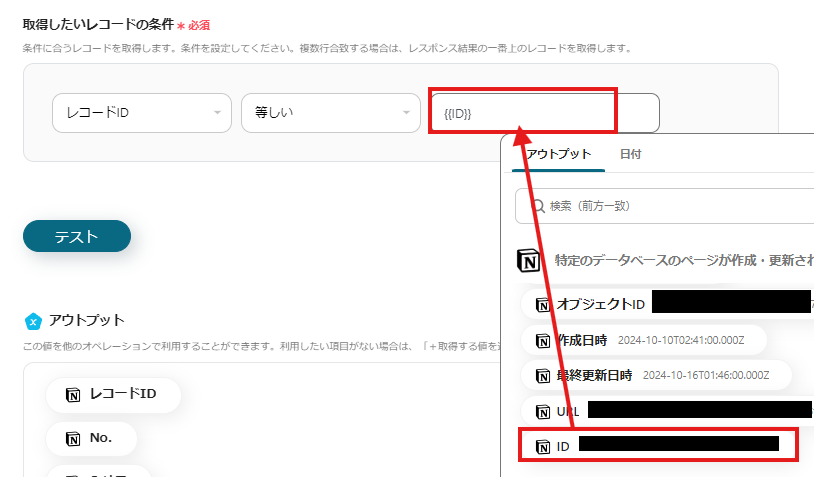Open the レコードID field dropdown
The height and width of the screenshot is (477, 814).
(x=142, y=113)
